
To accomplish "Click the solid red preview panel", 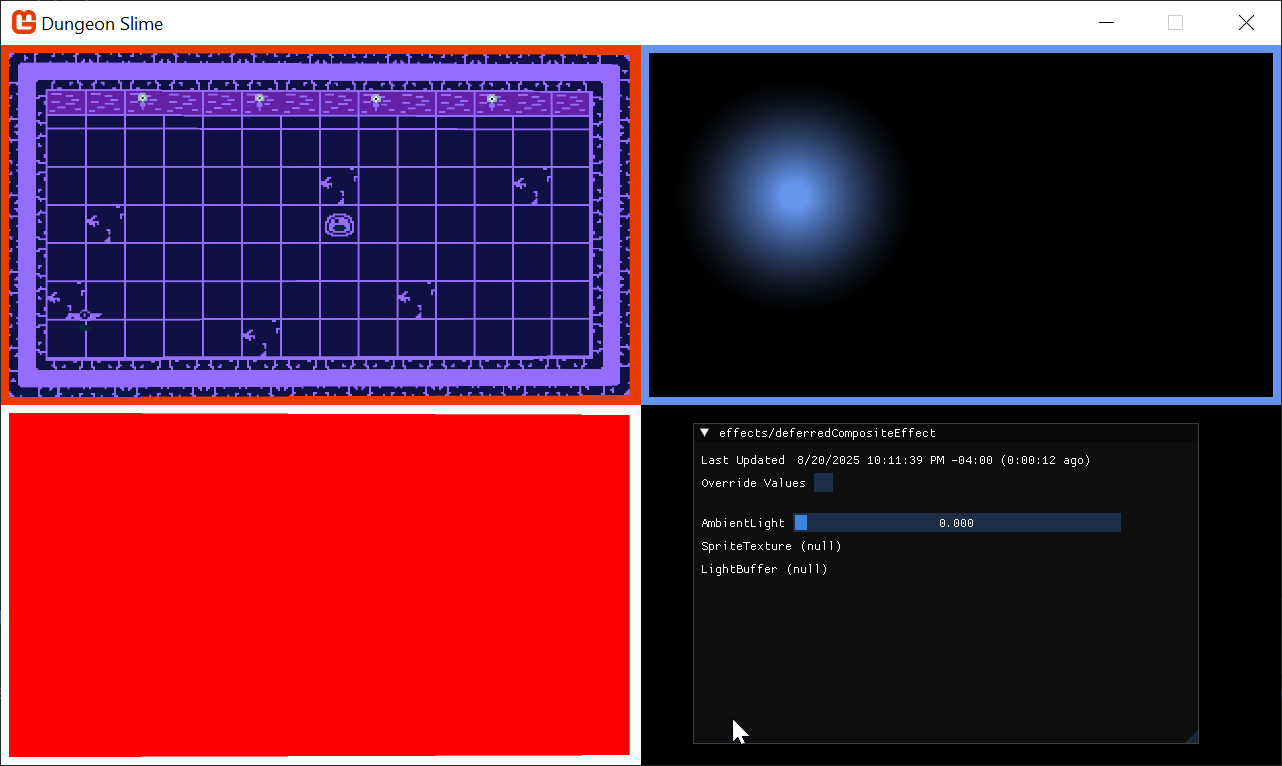I will [x=319, y=585].
